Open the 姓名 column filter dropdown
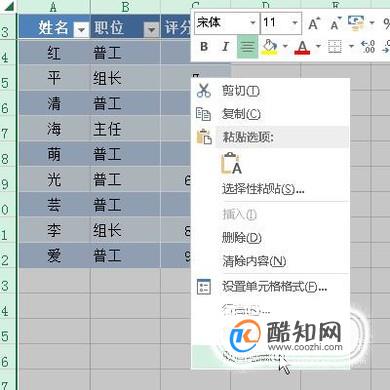Viewport: 390px width, 390px height. [81, 30]
